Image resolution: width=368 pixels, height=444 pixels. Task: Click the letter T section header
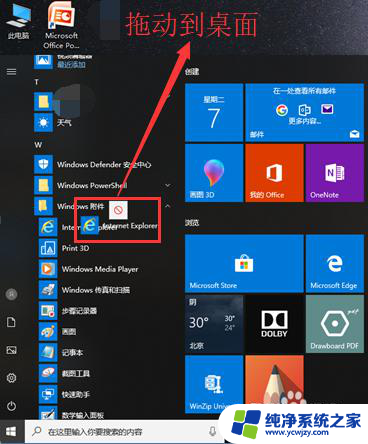tap(36, 82)
